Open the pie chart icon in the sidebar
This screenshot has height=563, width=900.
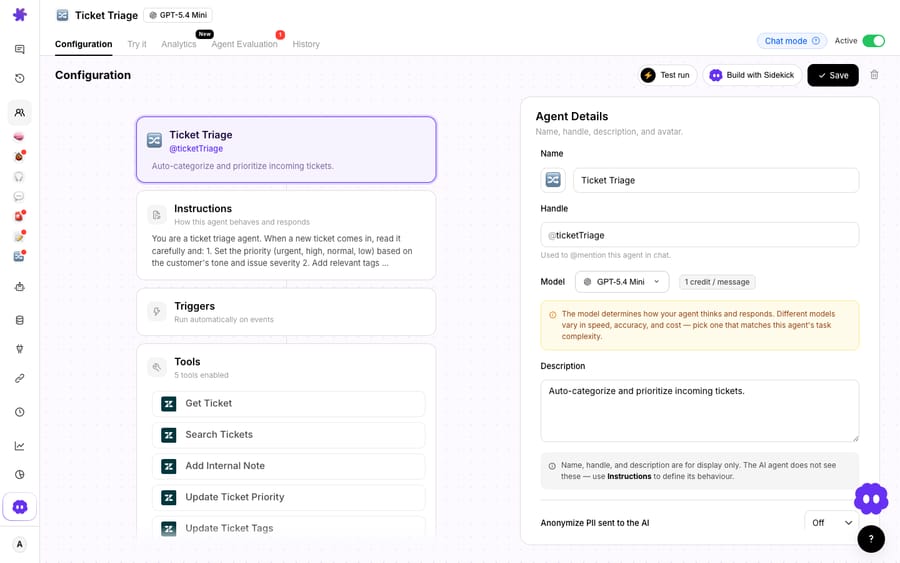click(20, 475)
